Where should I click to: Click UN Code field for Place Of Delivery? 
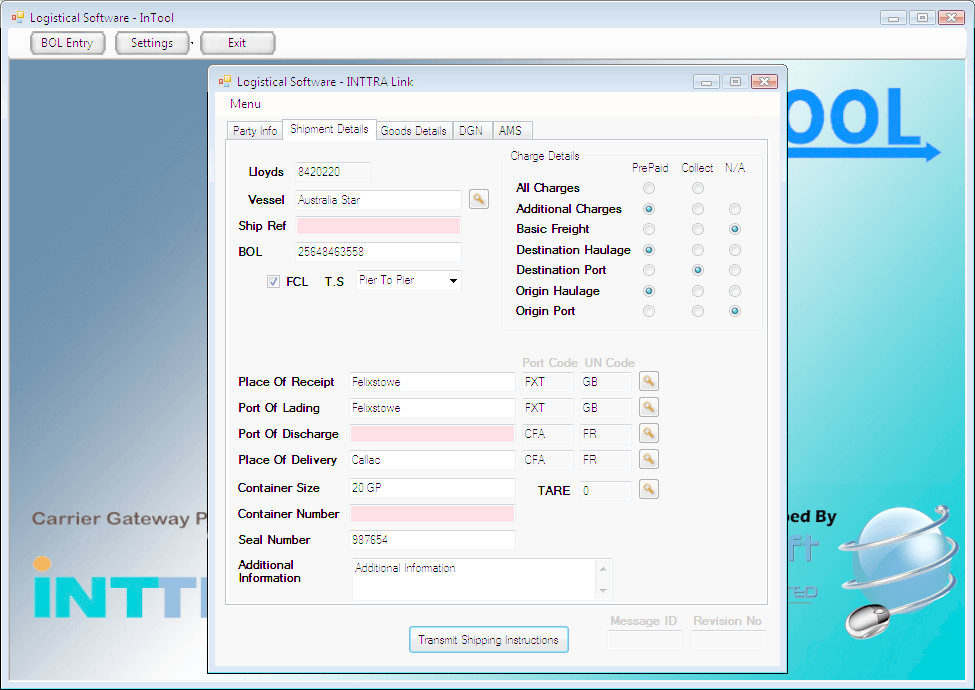click(x=606, y=460)
